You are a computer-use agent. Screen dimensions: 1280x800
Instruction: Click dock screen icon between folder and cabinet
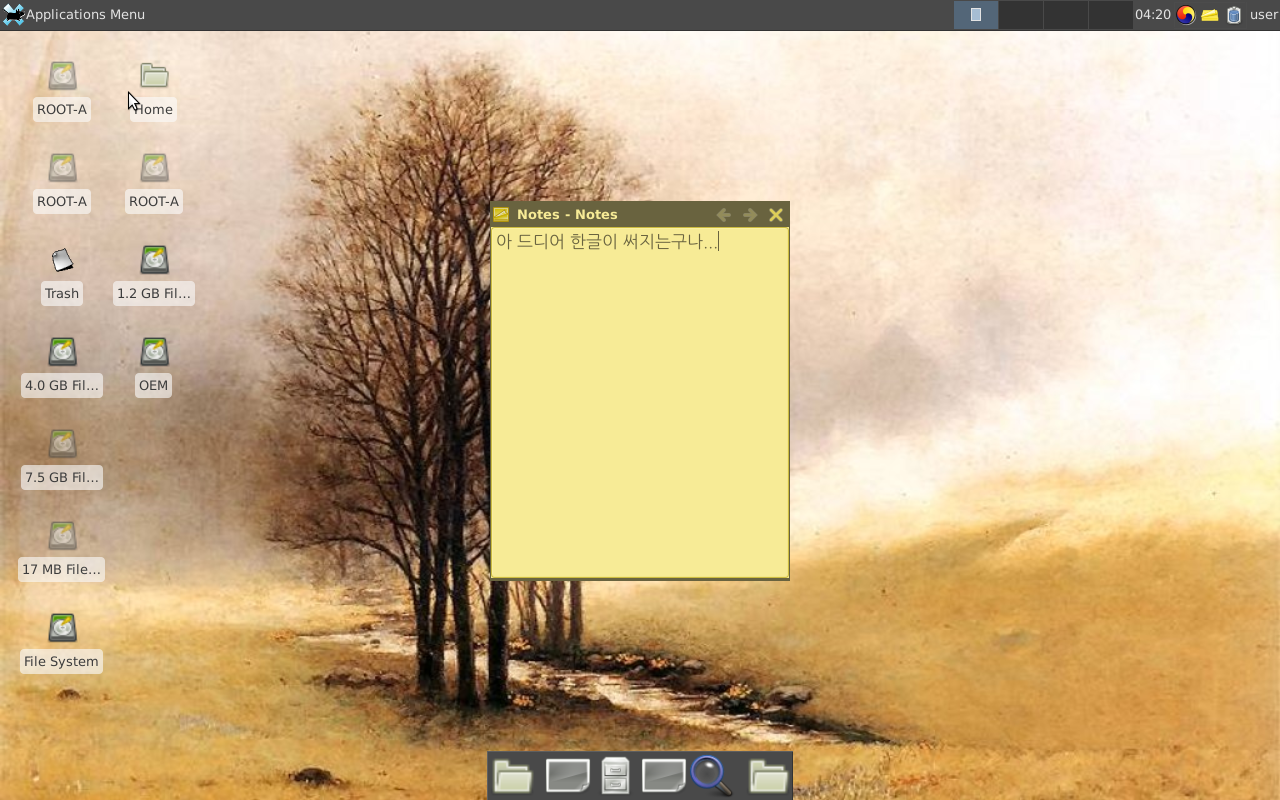pyautogui.click(x=567, y=776)
